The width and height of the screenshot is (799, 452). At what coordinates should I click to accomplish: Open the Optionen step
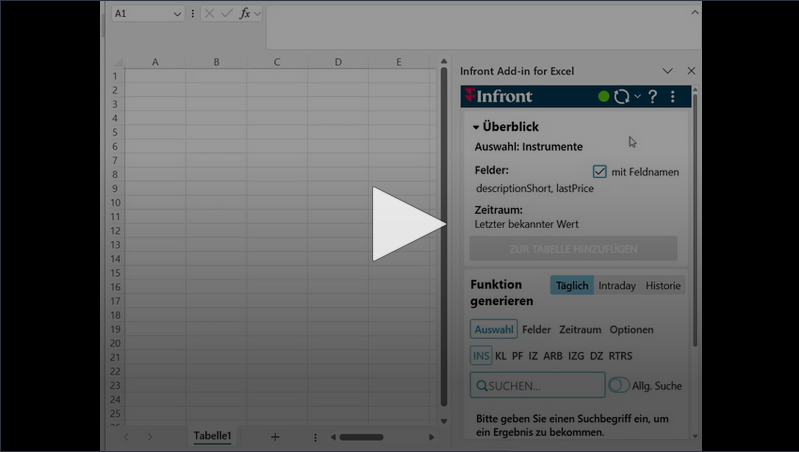pyautogui.click(x=631, y=330)
